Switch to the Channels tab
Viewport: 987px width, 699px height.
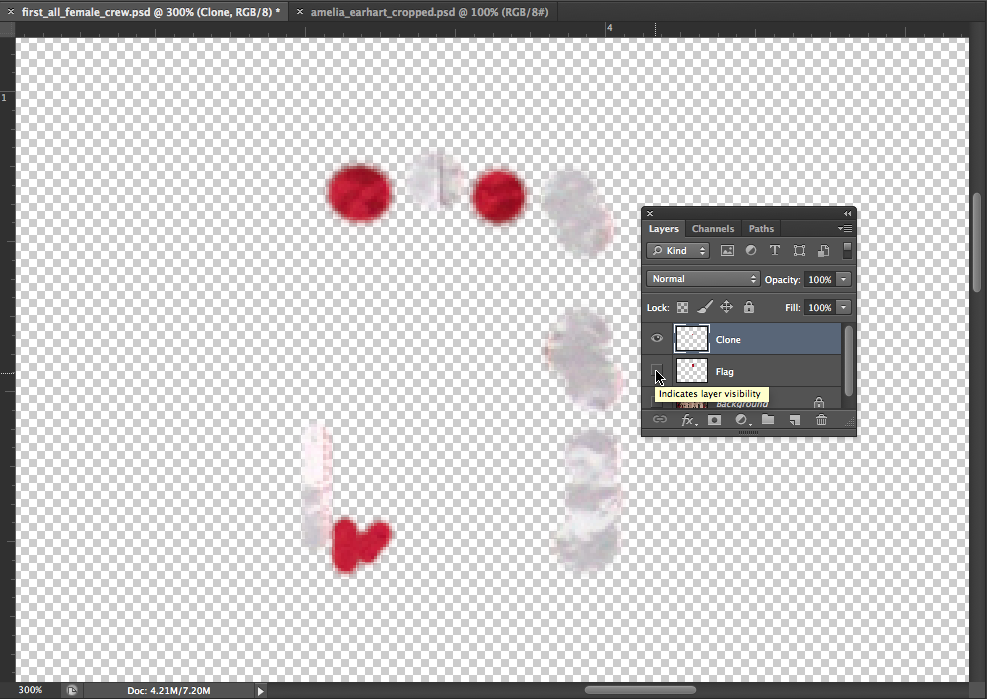[713, 229]
